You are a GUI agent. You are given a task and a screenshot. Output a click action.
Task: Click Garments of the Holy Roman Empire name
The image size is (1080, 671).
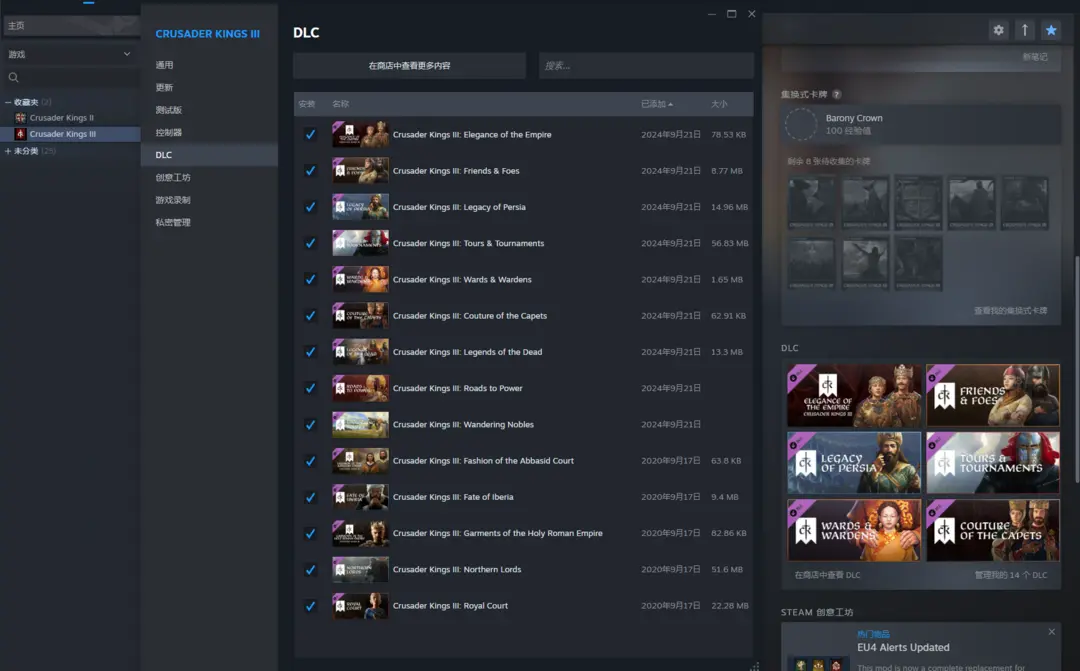497,533
